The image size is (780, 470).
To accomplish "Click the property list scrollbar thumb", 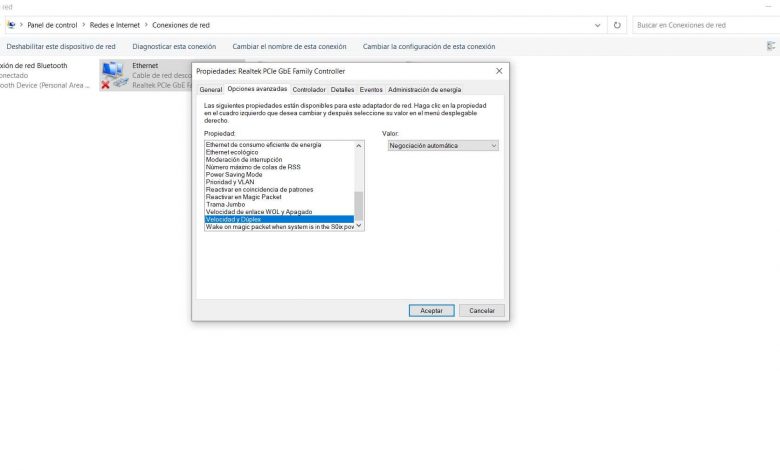I will (x=359, y=205).
